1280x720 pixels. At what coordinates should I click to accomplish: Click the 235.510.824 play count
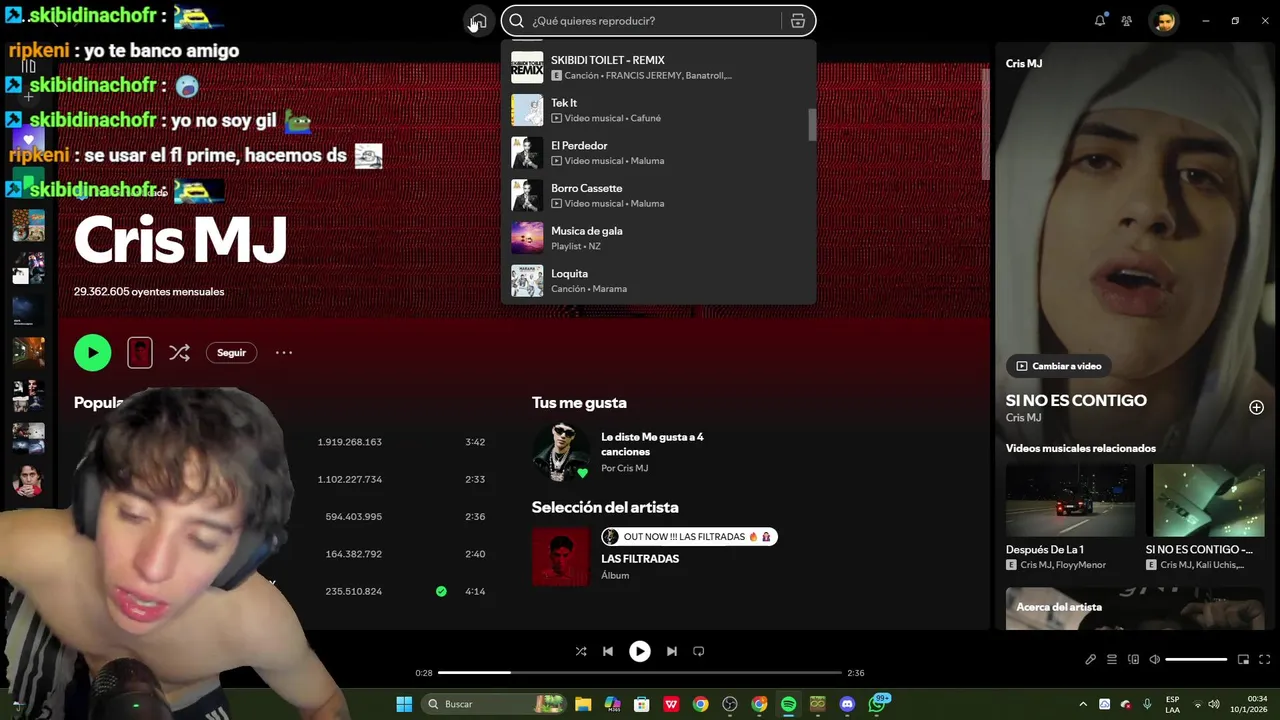tap(354, 591)
